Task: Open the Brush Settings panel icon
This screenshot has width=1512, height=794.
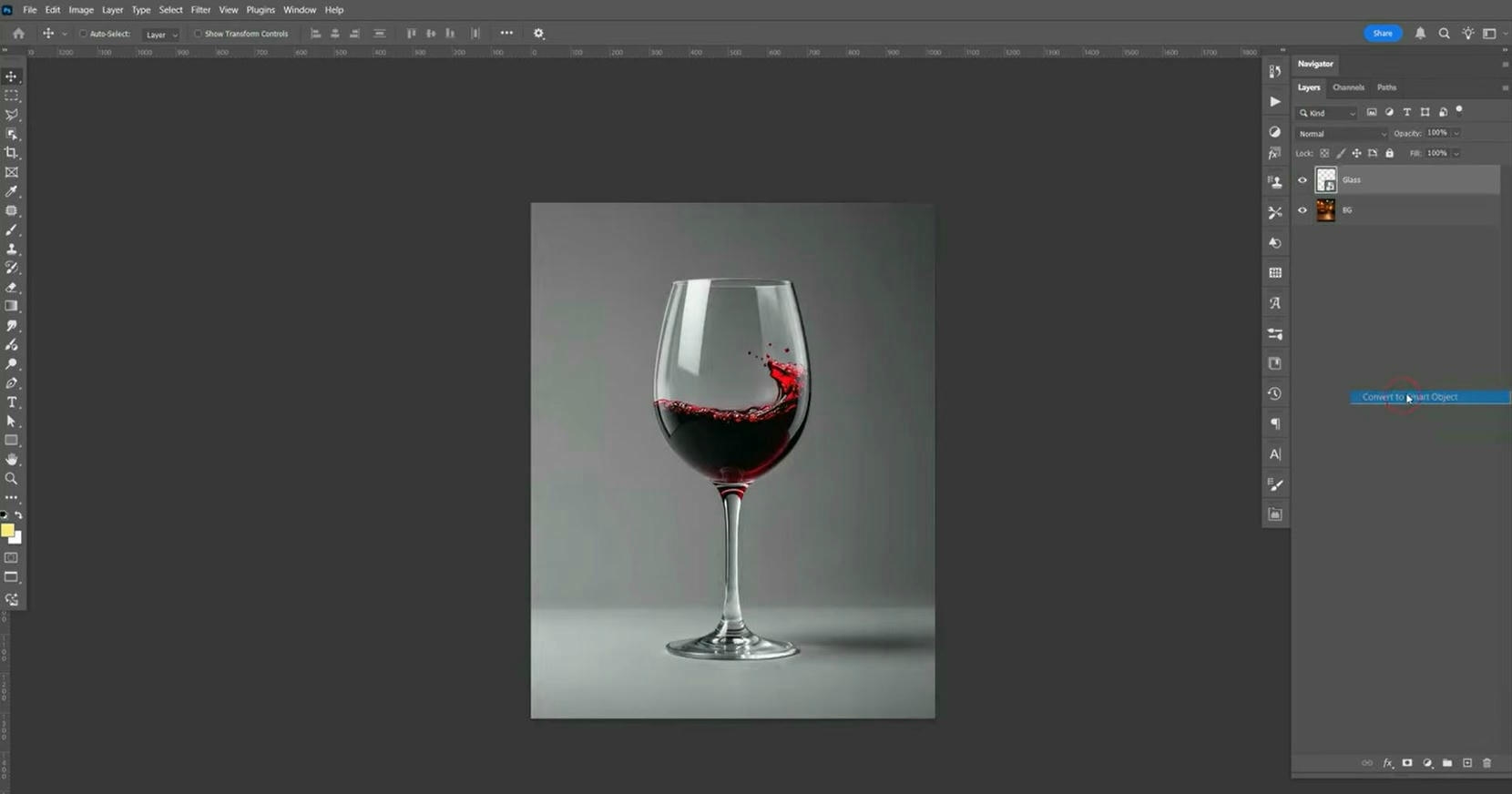Action: click(1275, 484)
